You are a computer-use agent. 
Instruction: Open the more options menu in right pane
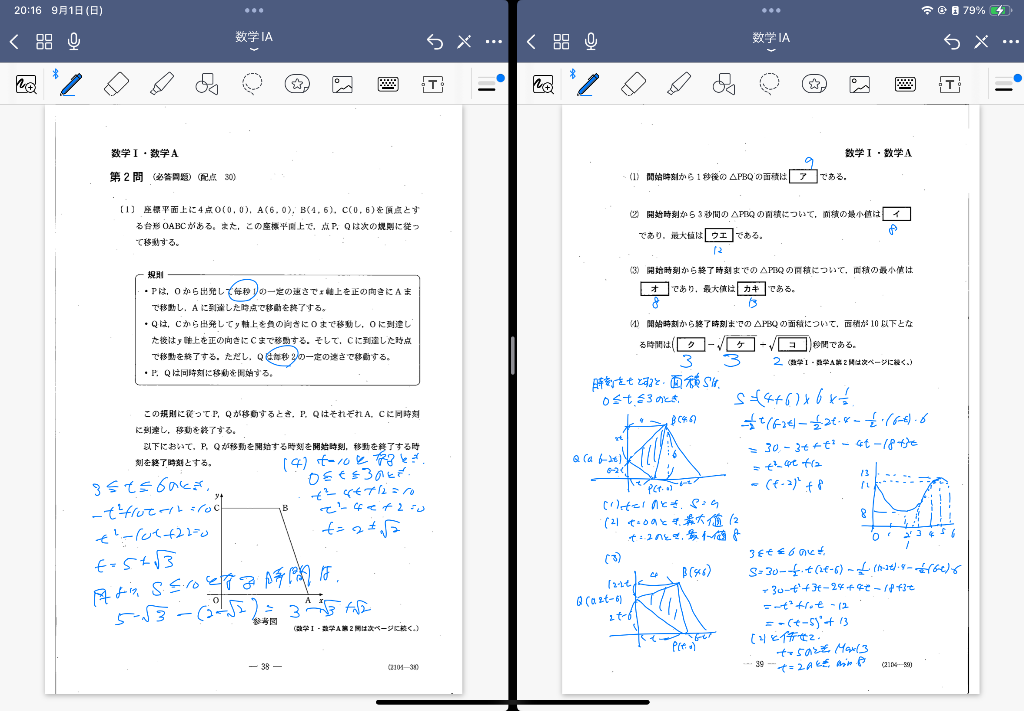1010,41
